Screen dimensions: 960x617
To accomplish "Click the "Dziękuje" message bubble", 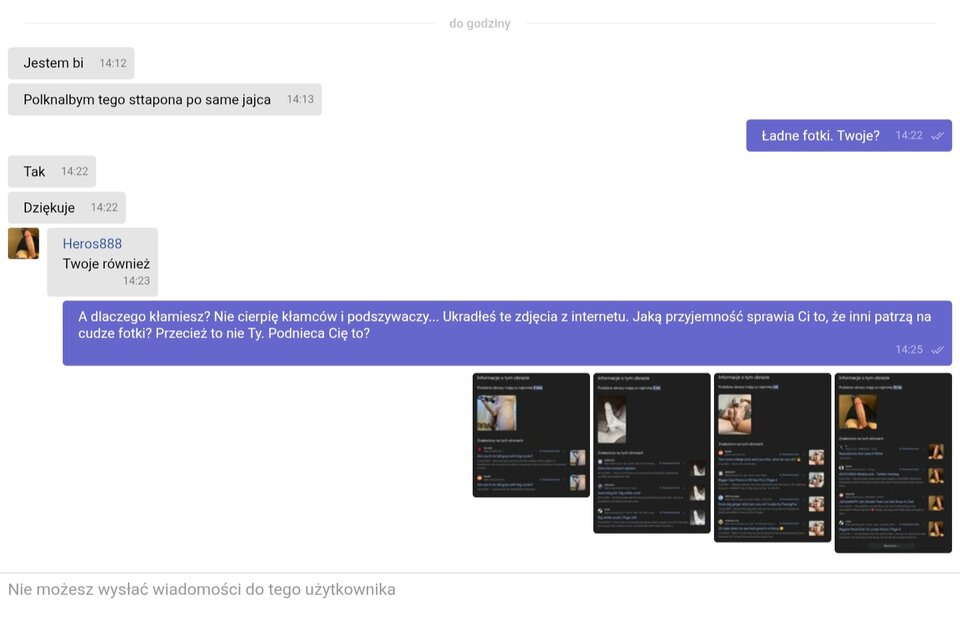I will [x=50, y=208].
